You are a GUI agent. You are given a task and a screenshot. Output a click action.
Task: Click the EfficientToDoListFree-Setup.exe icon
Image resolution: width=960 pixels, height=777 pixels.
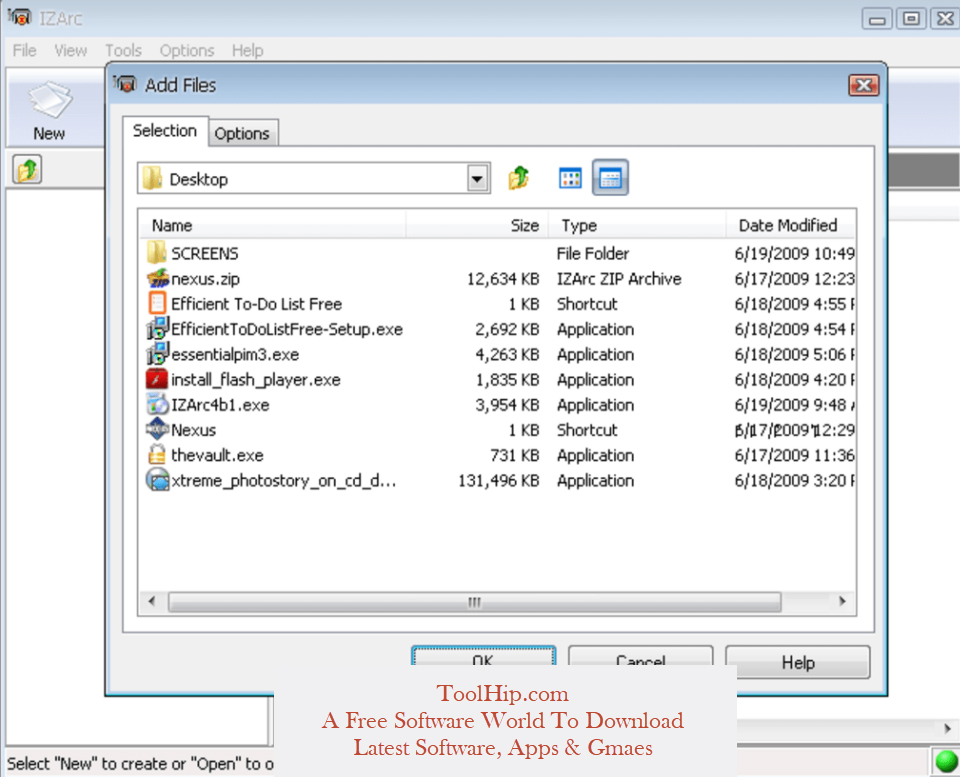coord(157,329)
